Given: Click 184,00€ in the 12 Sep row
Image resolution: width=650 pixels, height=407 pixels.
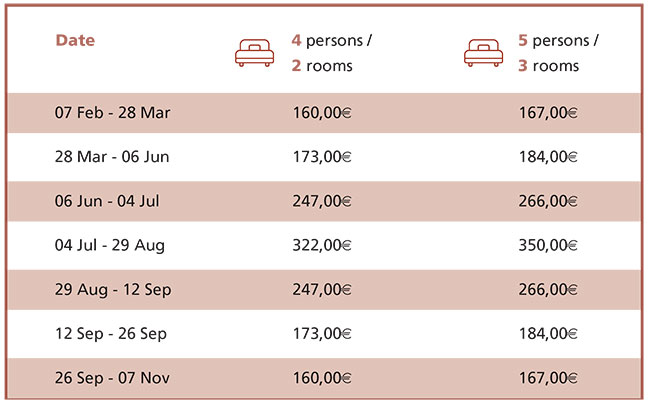Looking at the screenshot, I should coord(548,334).
